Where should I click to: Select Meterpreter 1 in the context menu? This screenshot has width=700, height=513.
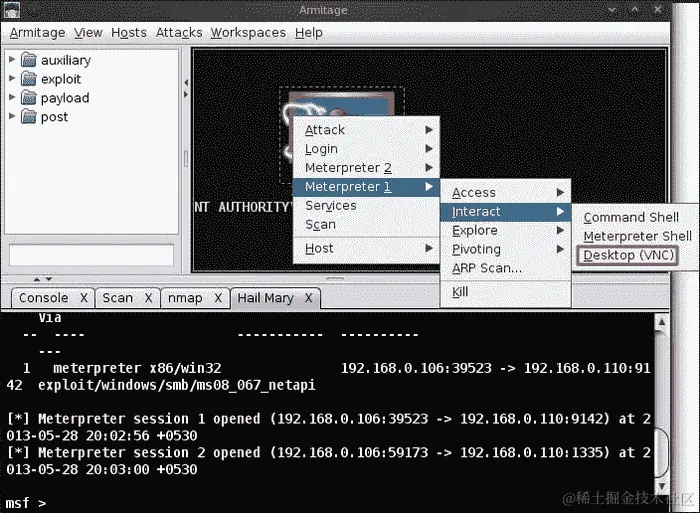click(366, 187)
